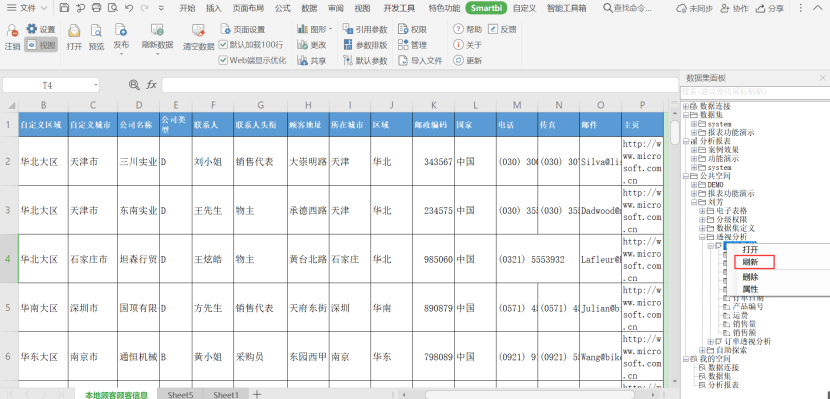Image resolution: width=830 pixels, height=399 pixels.
Task: Click the print preview icon in quick access
Action: (x=112, y=8)
